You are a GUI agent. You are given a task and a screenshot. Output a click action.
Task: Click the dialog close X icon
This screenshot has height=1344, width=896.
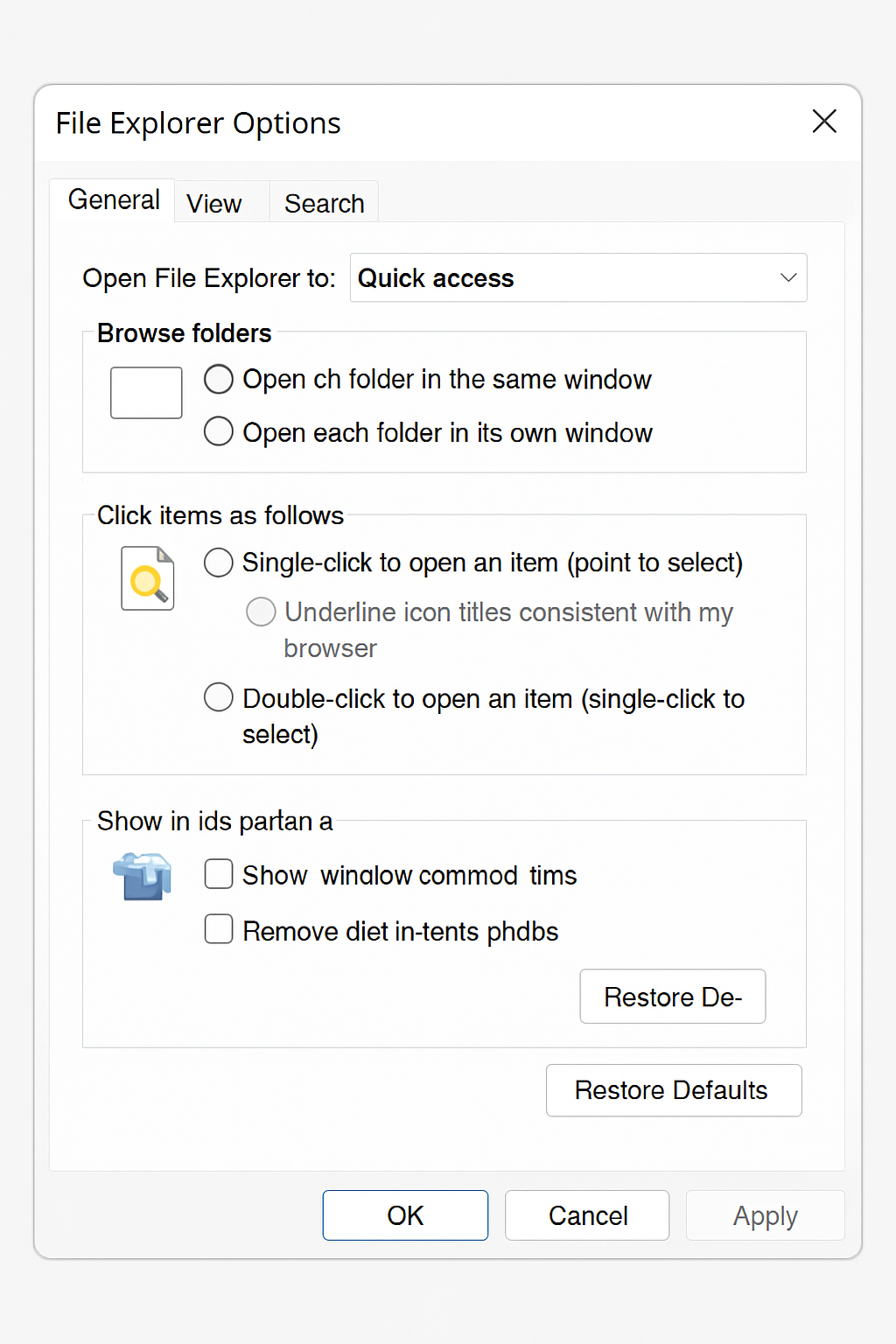(x=823, y=122)
